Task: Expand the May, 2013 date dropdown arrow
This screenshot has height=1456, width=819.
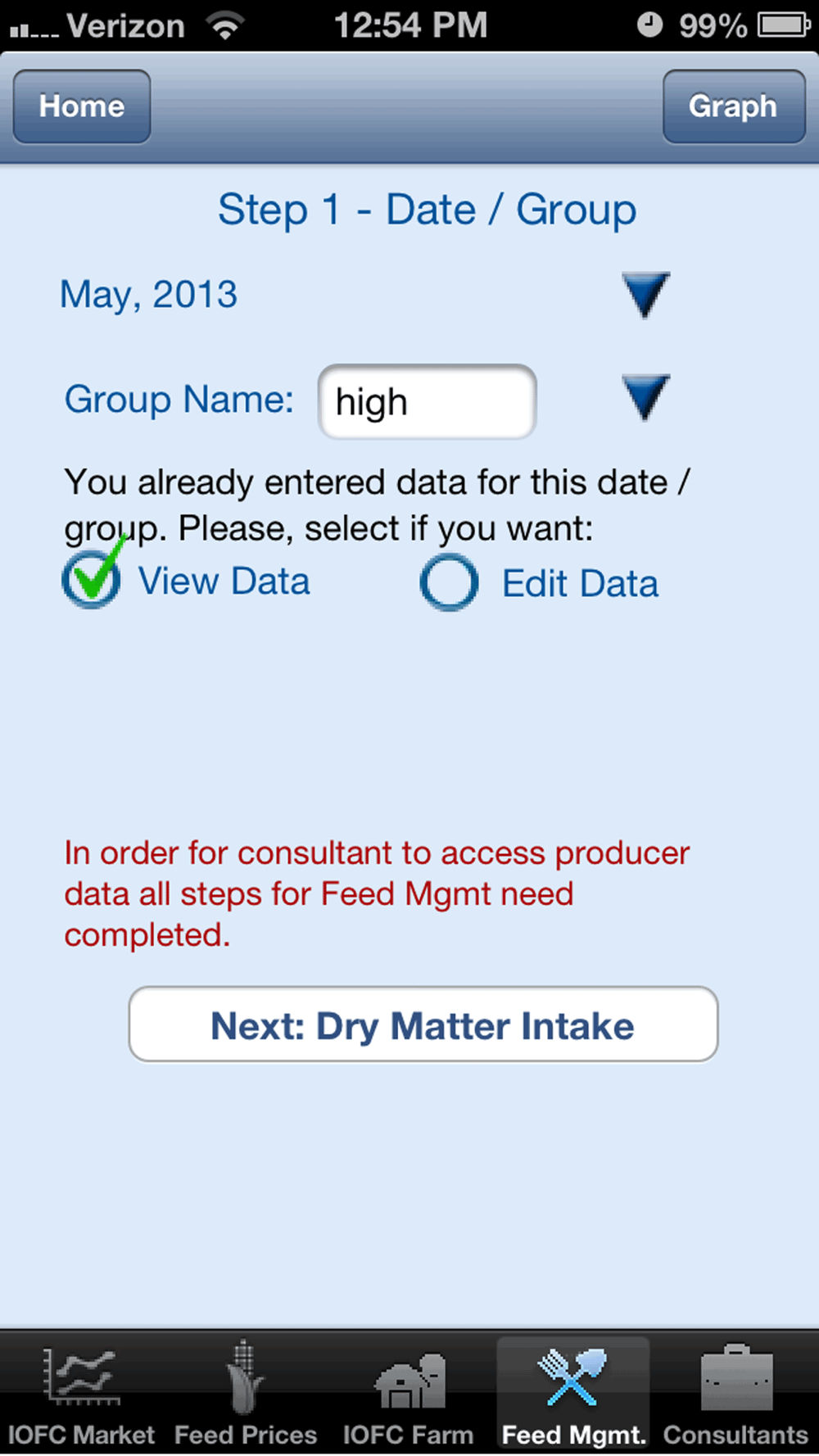Action: [645, 295]
